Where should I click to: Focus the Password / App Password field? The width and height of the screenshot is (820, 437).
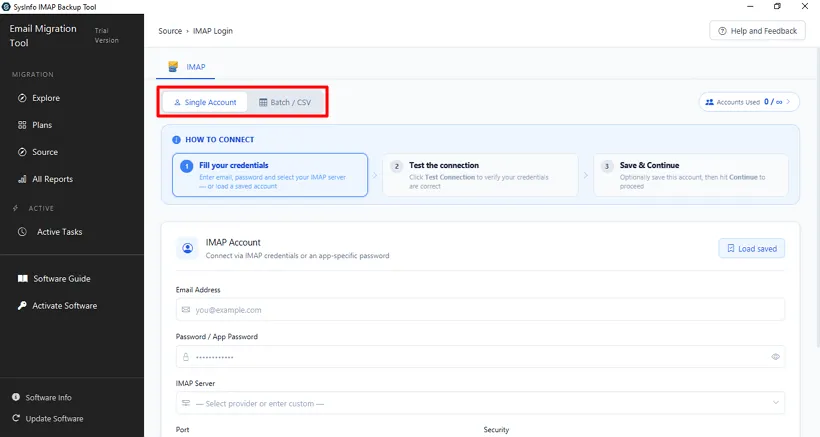(x=480, y=356)
